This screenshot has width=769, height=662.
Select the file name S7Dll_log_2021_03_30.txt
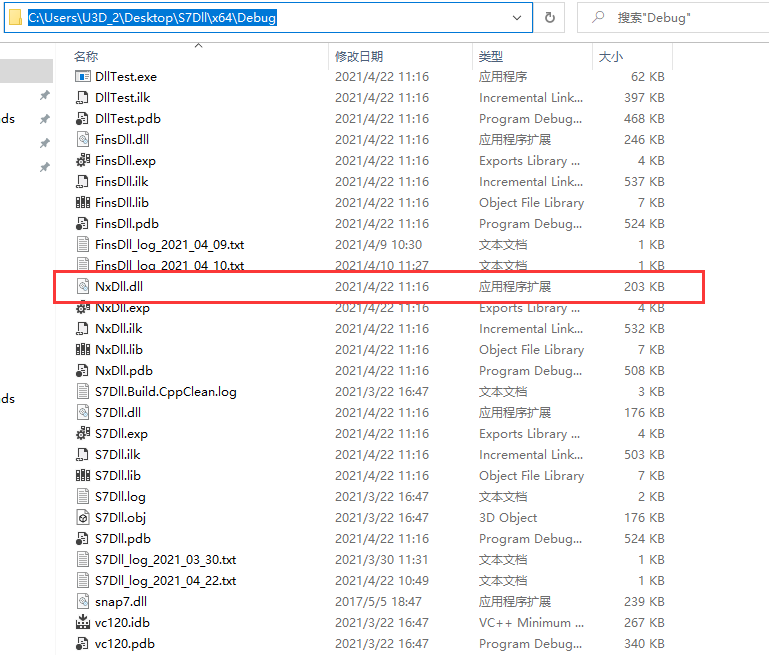tap(166, 560)
